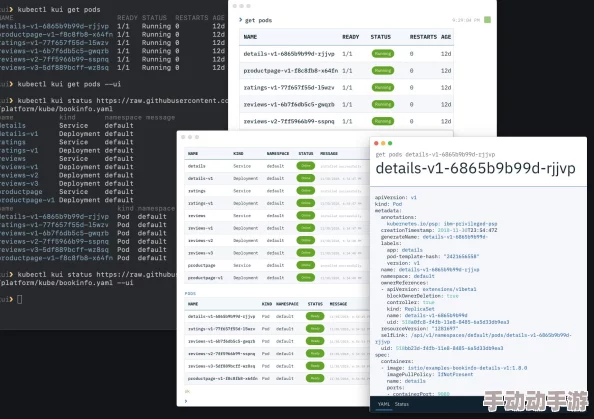The image size is (594, 419).
Task: Click the prompt chevron before get pods
Action: [241, 20]
